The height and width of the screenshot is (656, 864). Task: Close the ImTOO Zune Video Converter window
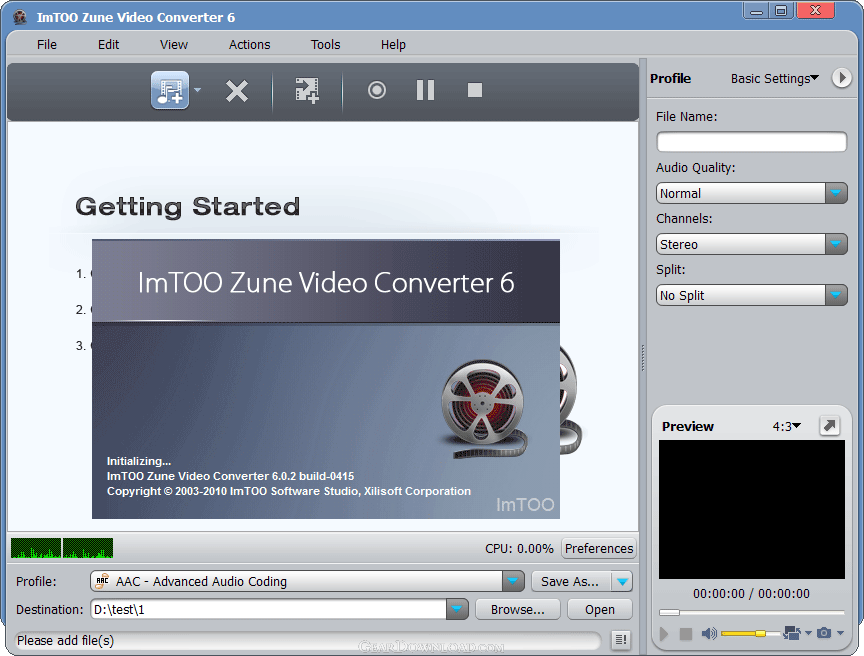pyautogui.click(x=816, y=11)
